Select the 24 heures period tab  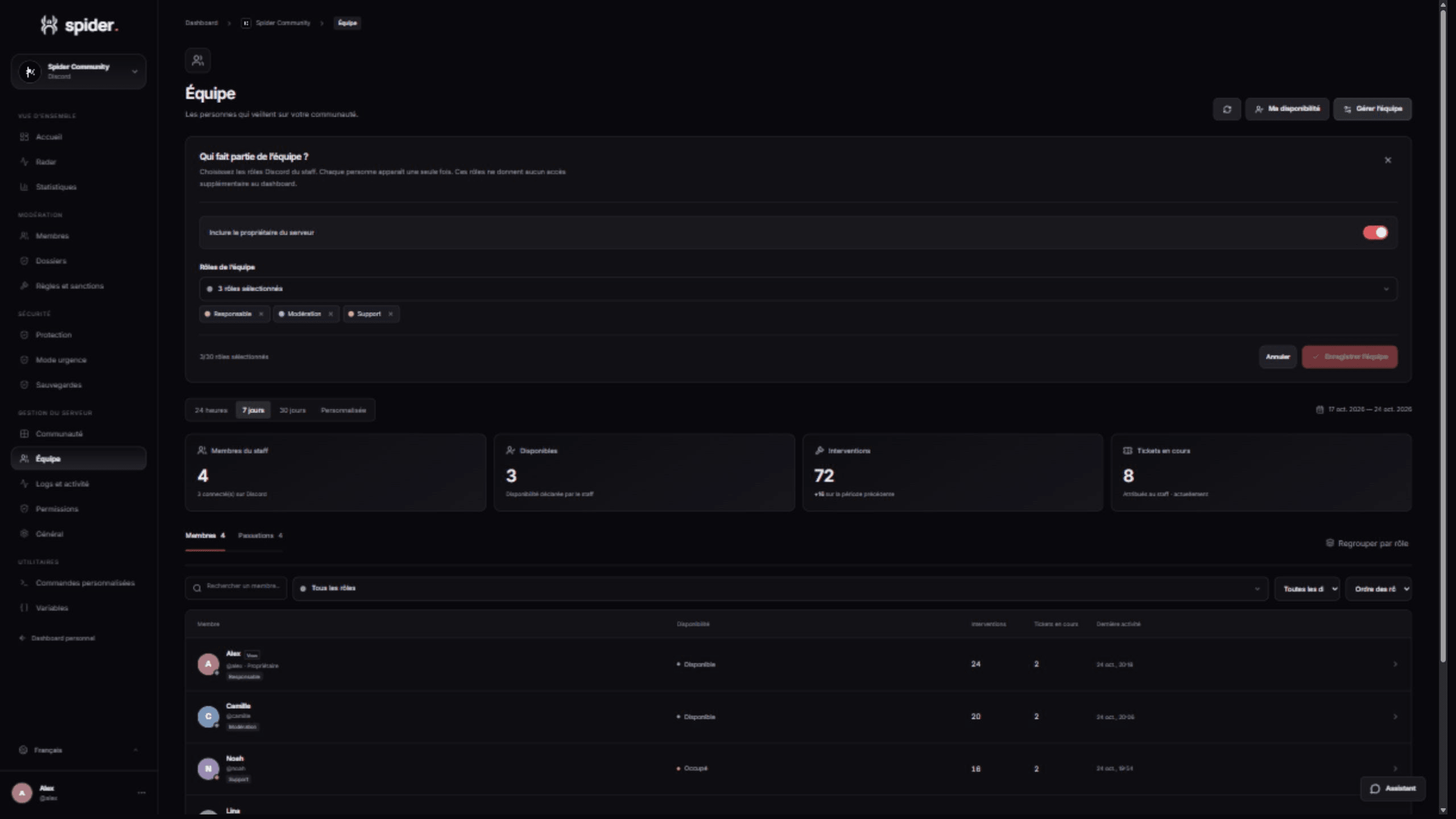point(211,410)
